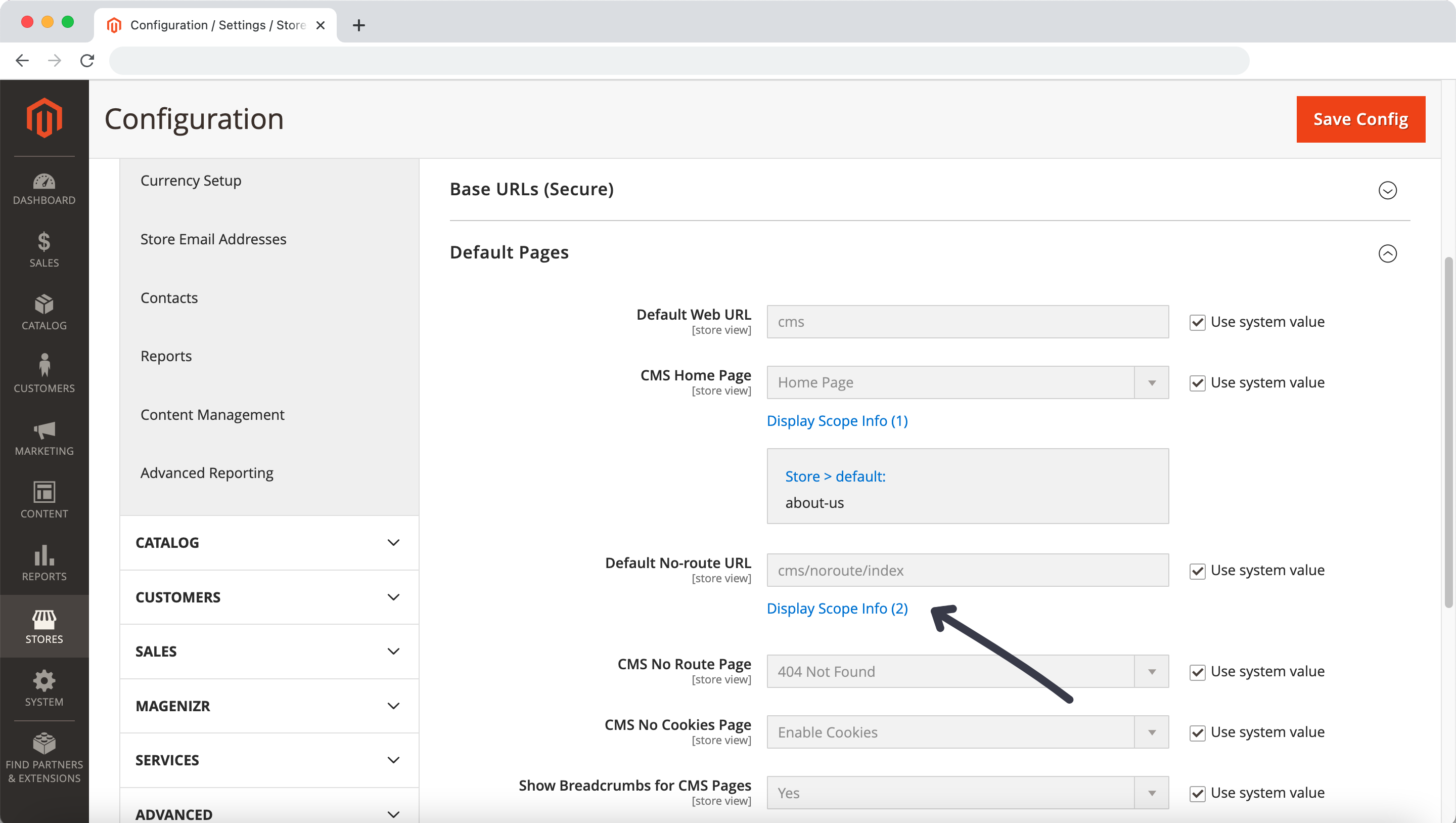Select Content Management in settings menu

coord(212,415)
